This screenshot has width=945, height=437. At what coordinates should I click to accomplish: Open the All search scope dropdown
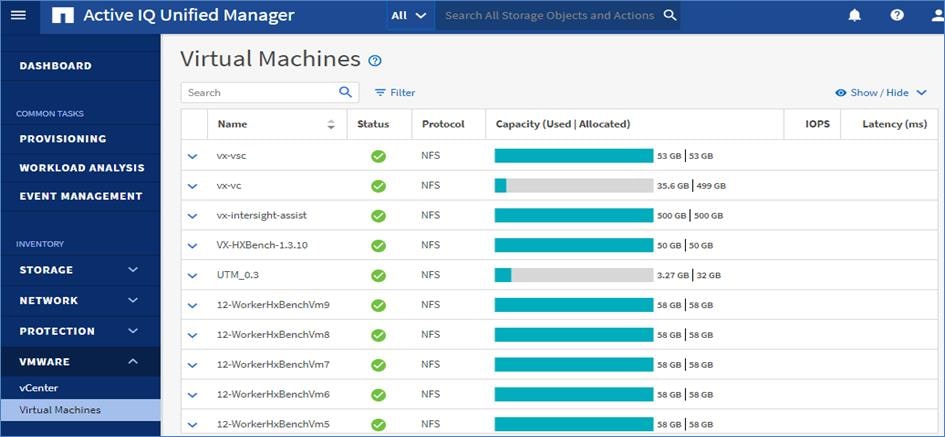(x=409, y=16)
